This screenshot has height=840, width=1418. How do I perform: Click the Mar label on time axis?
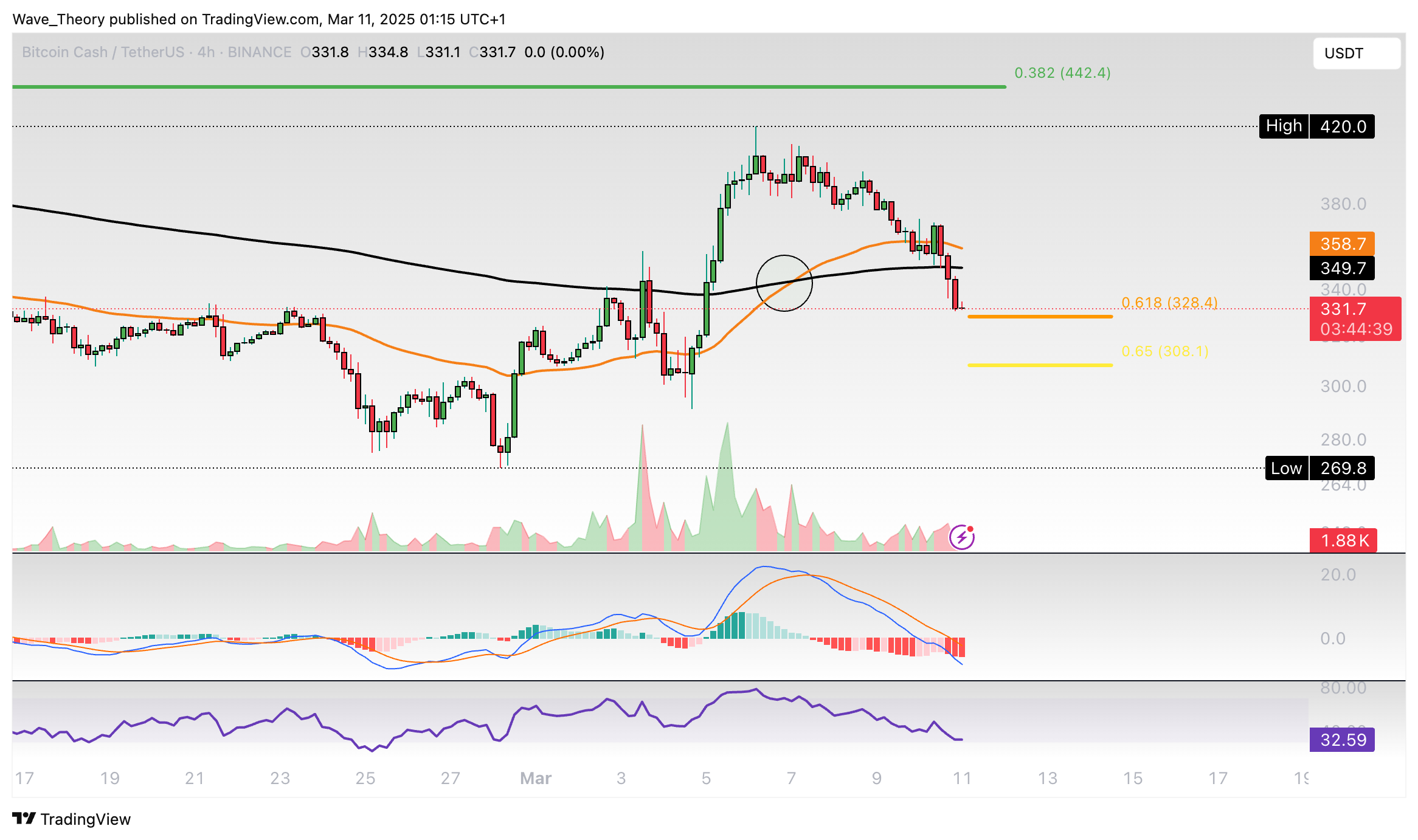click(x=536, y=778)
